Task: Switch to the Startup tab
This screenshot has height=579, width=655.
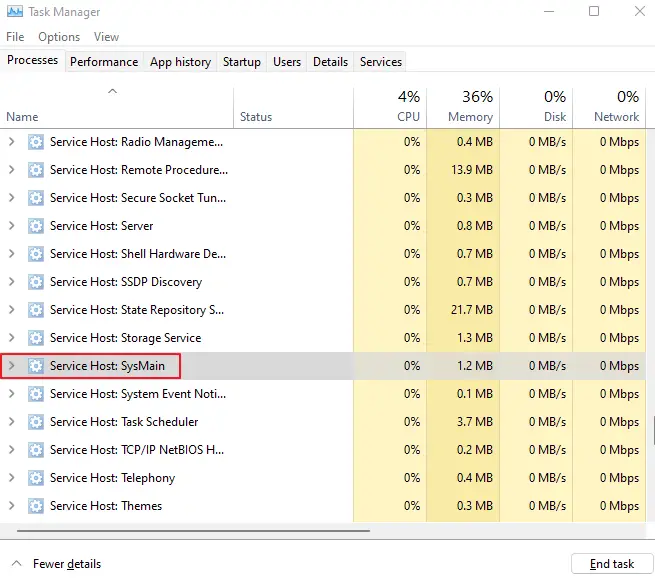Action: click(241, 62)
